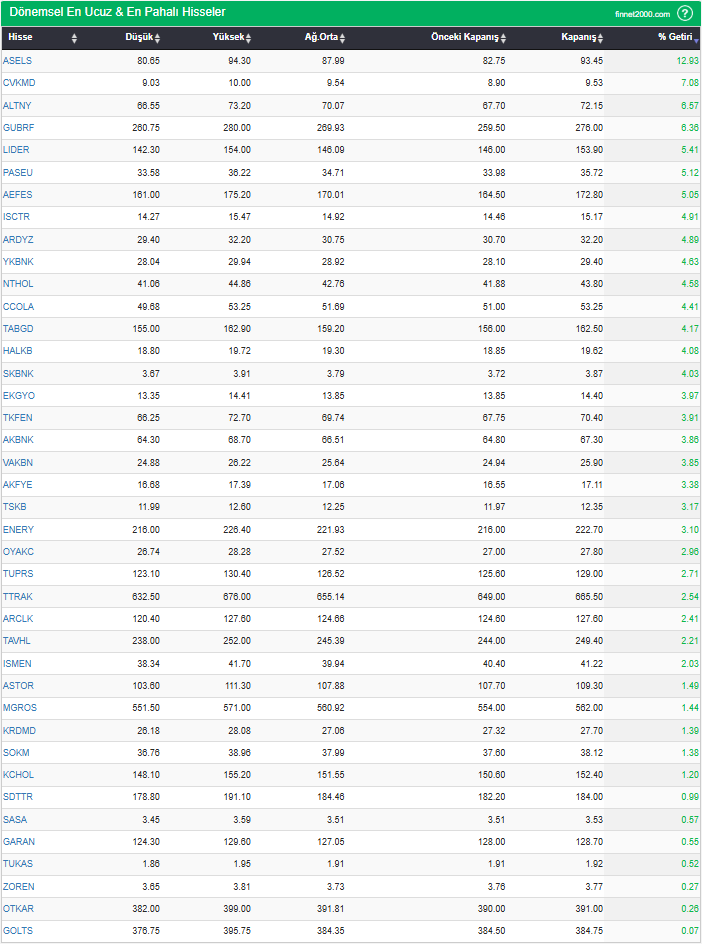Open the help question mark icon
This screenshot has width=702, height=944.
[685, 13]
